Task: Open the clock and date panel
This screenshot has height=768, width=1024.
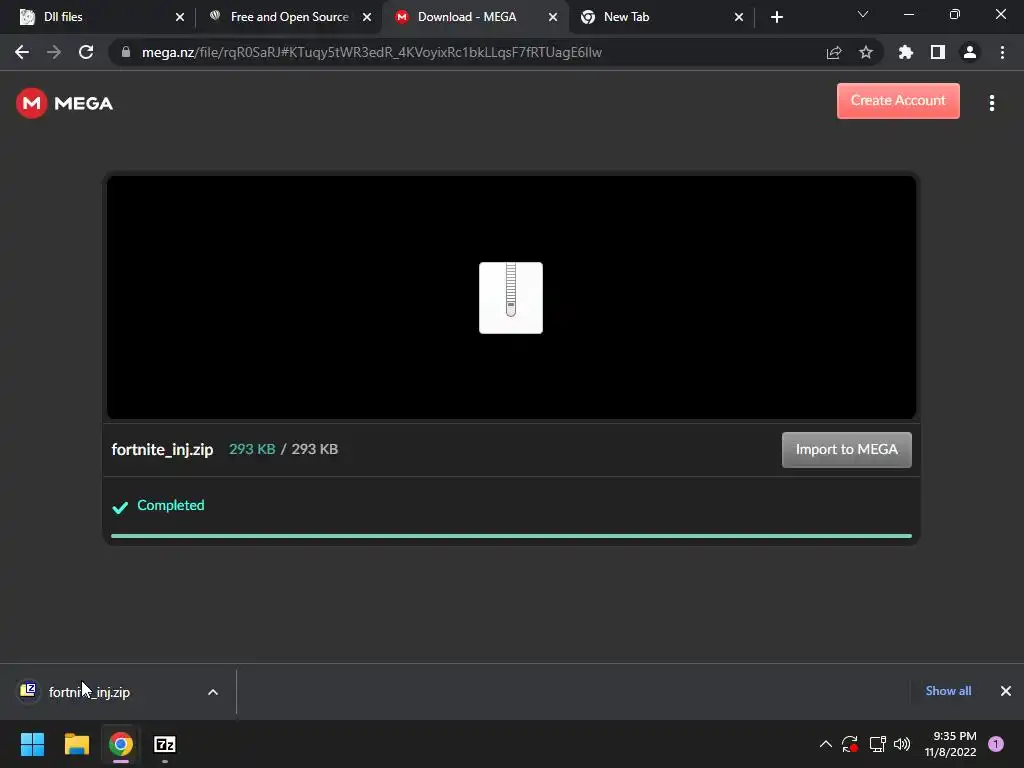Action: [950, 744]
